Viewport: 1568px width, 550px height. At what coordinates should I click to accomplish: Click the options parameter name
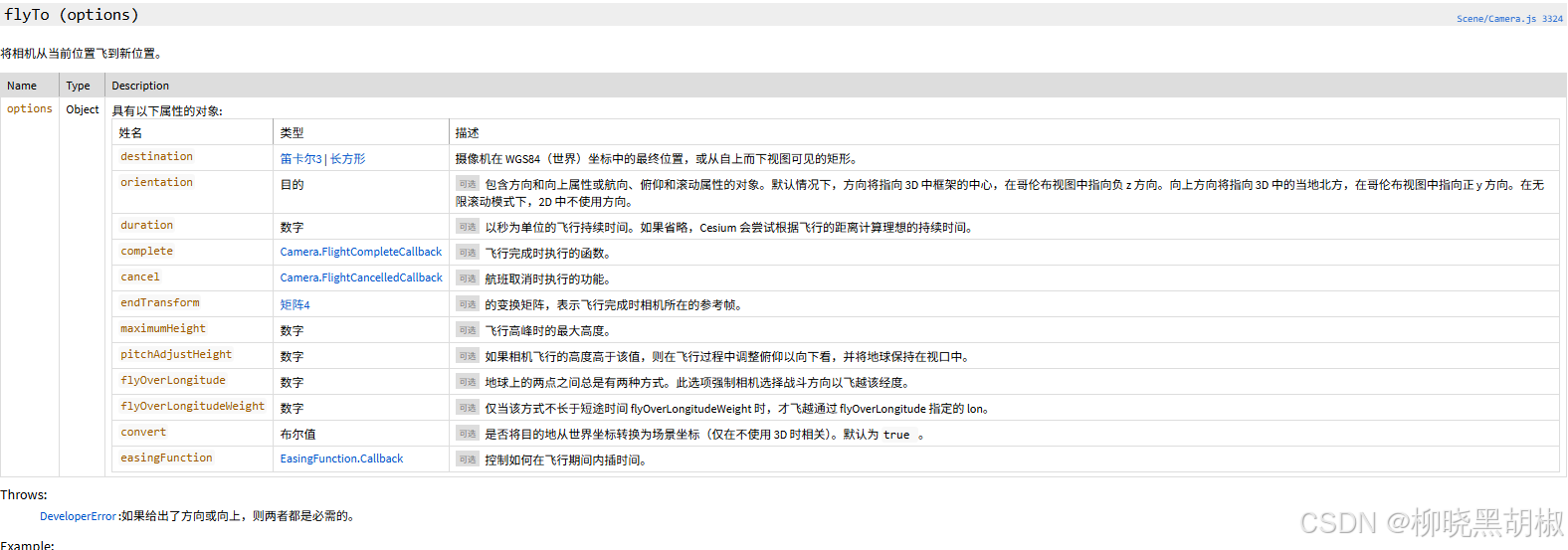point(30,109)
